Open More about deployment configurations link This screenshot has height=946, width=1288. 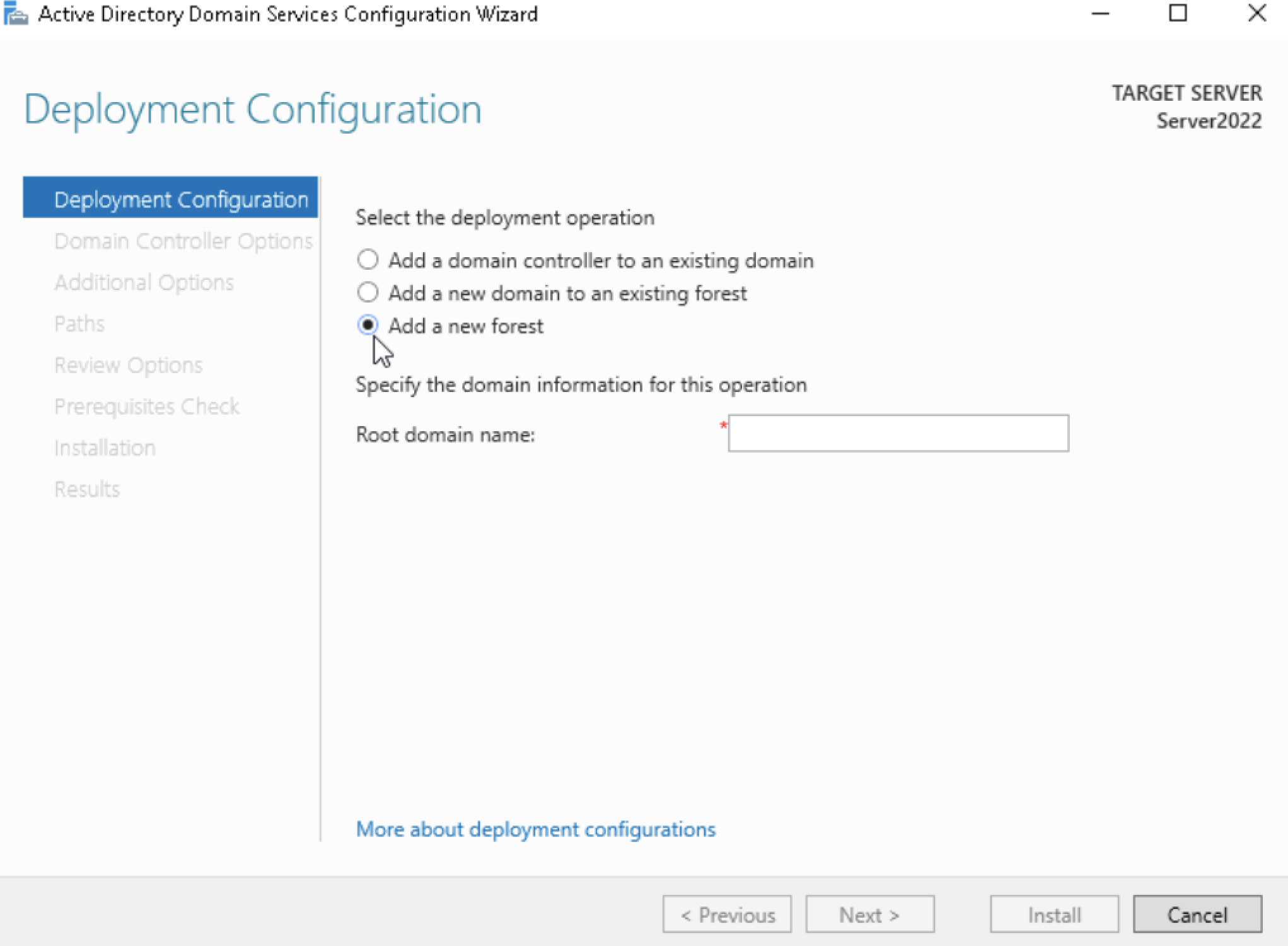pos(536,829)
